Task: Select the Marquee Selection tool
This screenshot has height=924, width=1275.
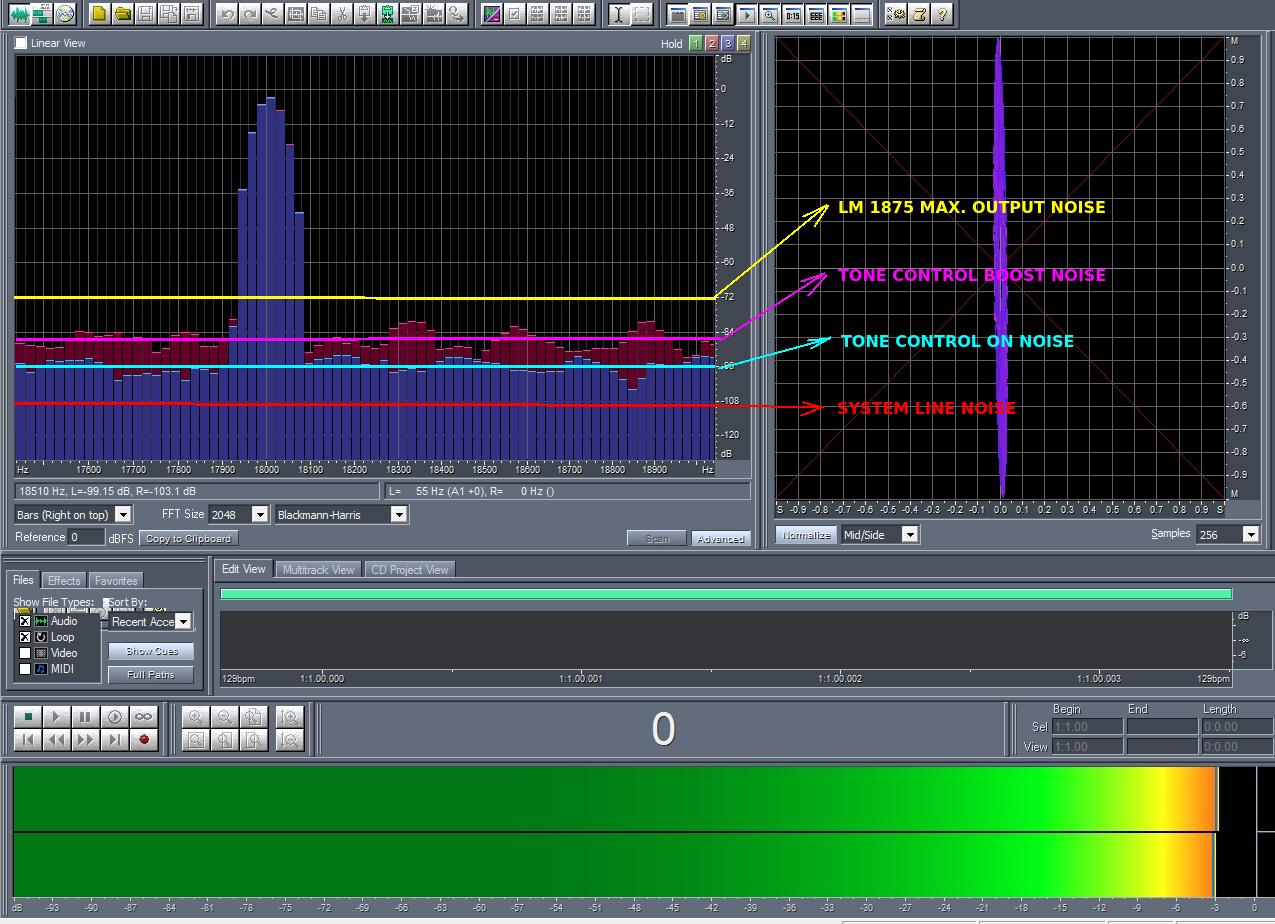Action: pyautogui.click(x=642, y=14)
